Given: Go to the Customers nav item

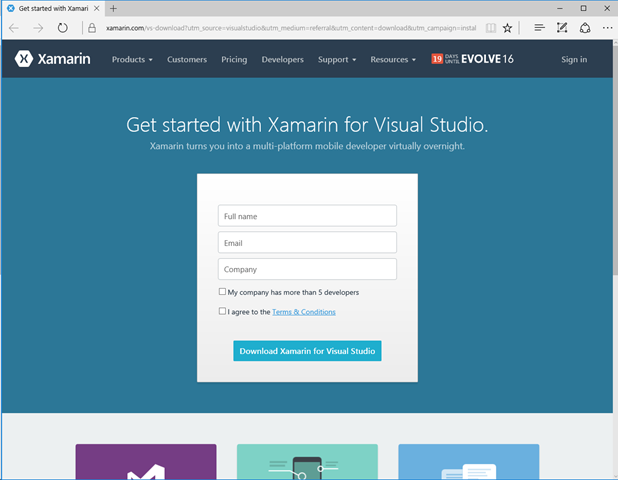Looking at the screenshot, I should [187, 60].
